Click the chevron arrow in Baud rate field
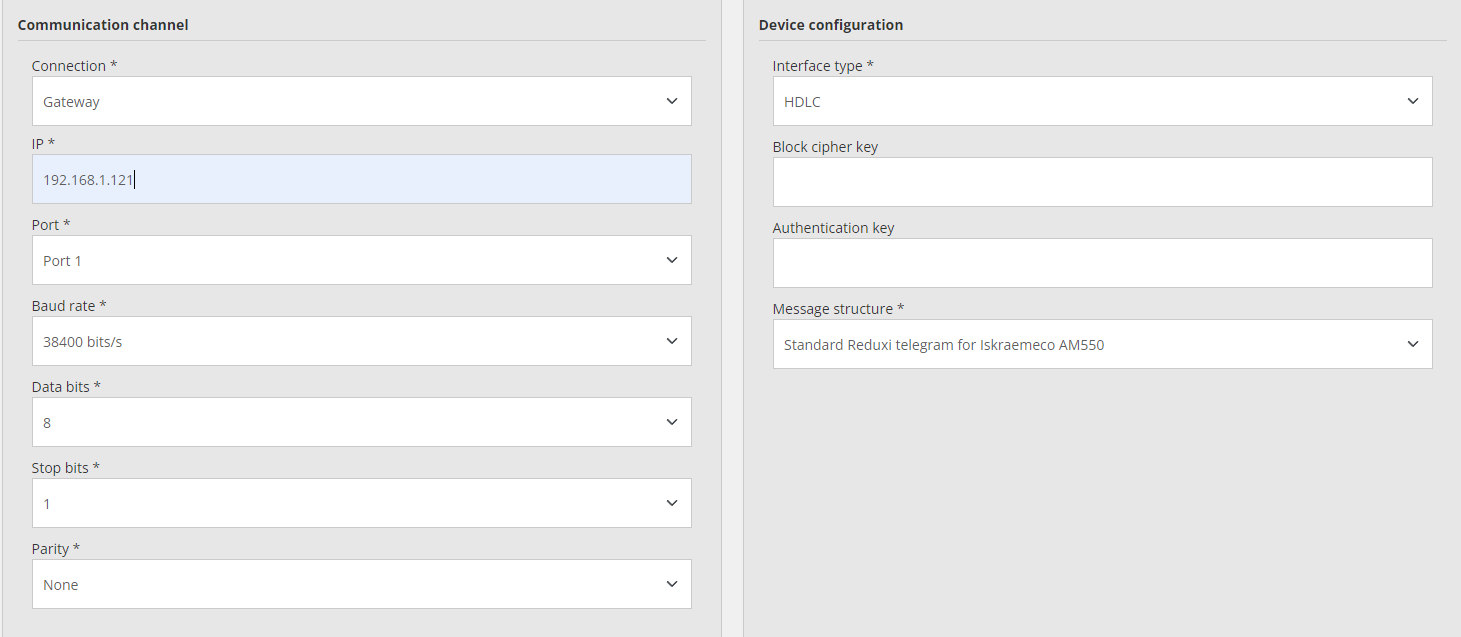 tap(672, 341)
